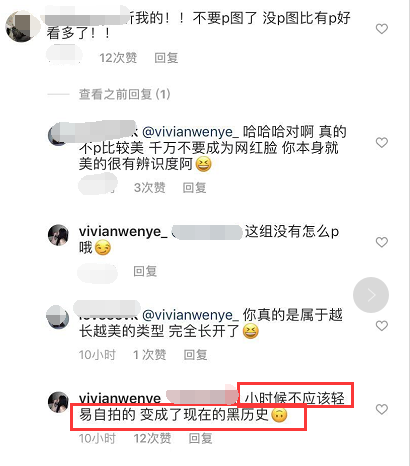Open @vivianwenye_ mention in 你真的是属于 comment
Image resolution: width=410 pixels, height=466 pixels.
[190, 315]
